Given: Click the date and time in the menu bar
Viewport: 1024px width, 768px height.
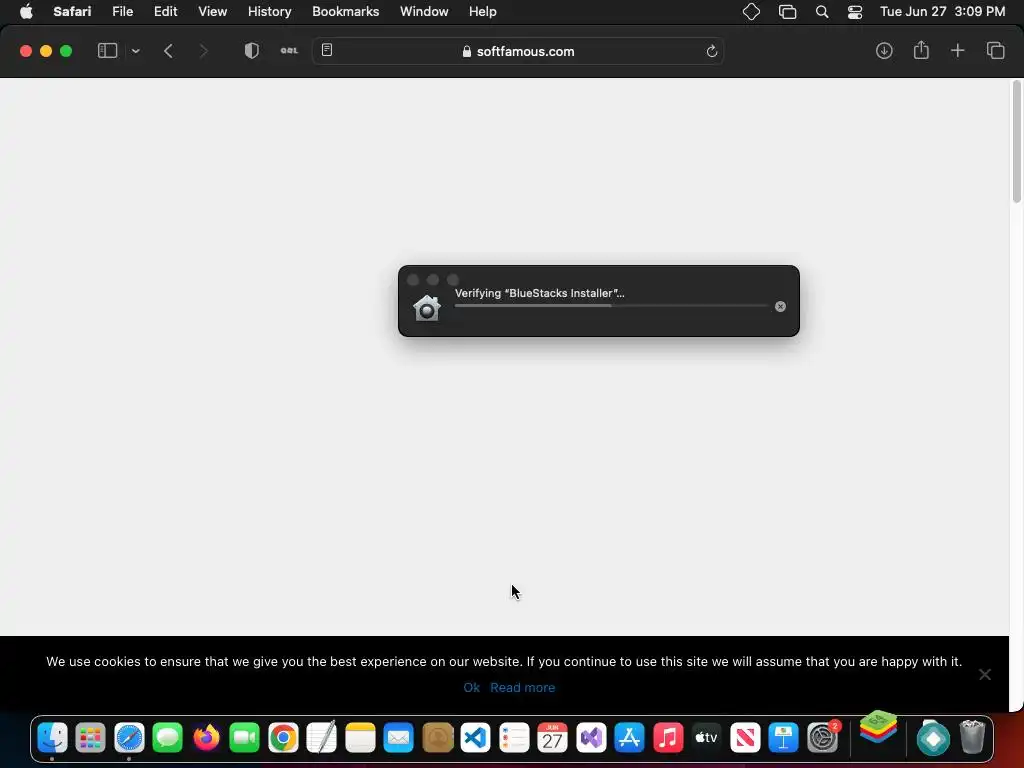Looking at the screenshot, I should (x=942, y=12).
